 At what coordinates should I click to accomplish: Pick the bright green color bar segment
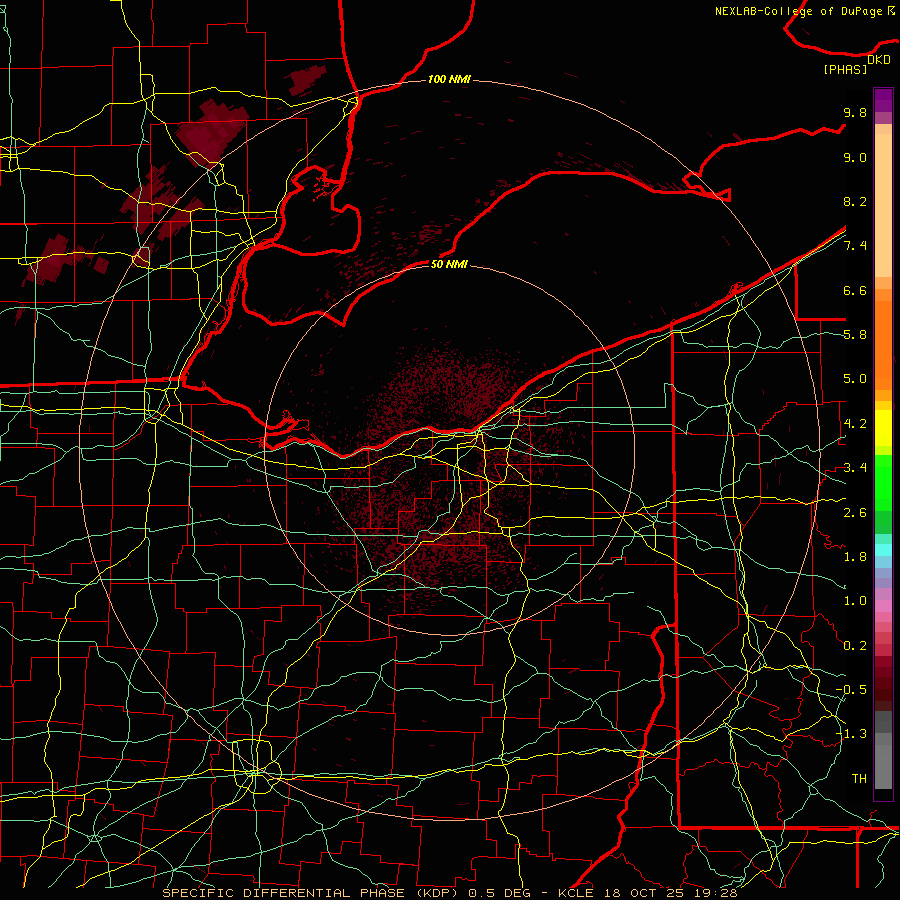[x=883, y=483]
